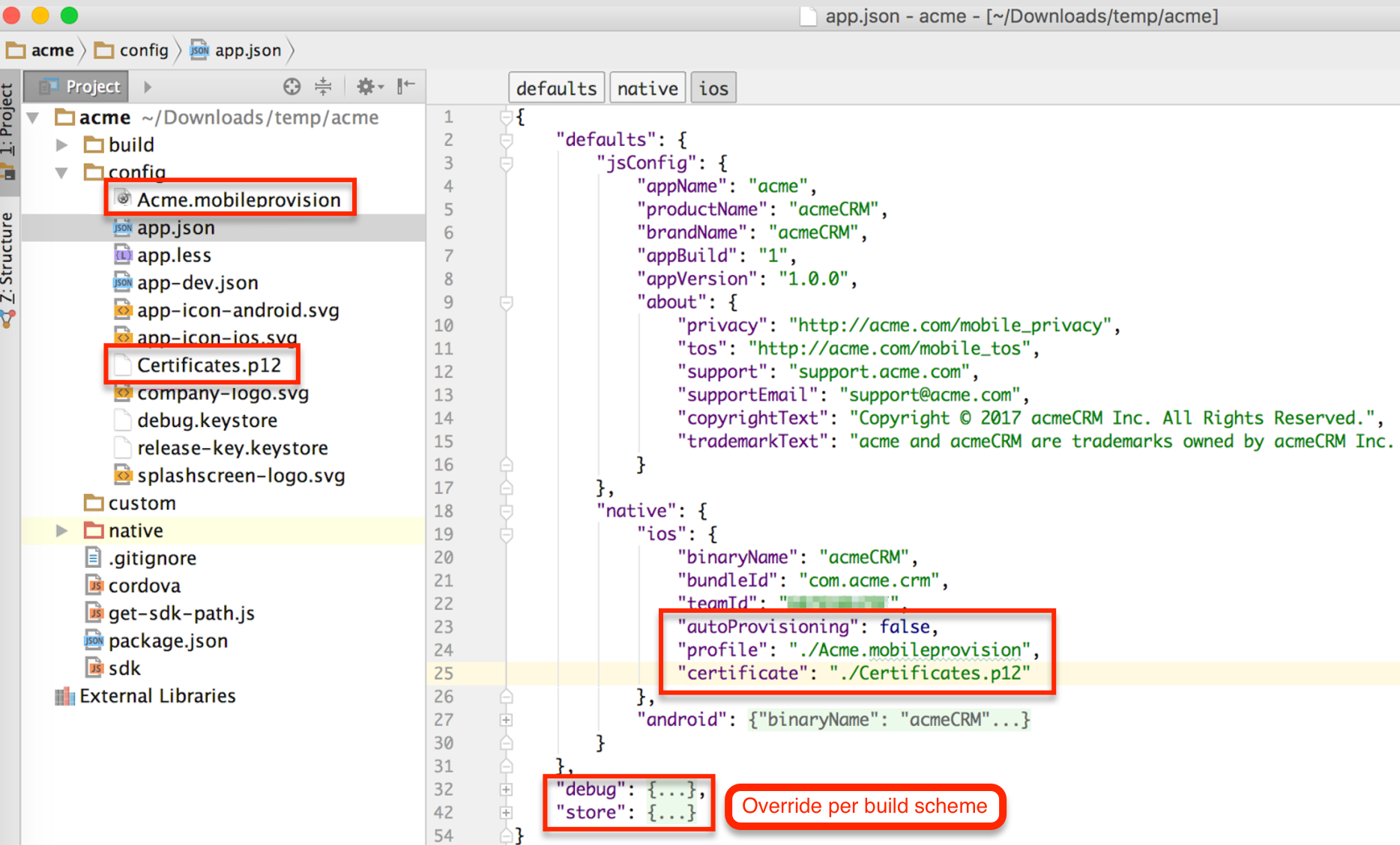The width and height of the screenshot is (1400, 845).
Task: Open package.json in project tree
Action: (168, 641)
